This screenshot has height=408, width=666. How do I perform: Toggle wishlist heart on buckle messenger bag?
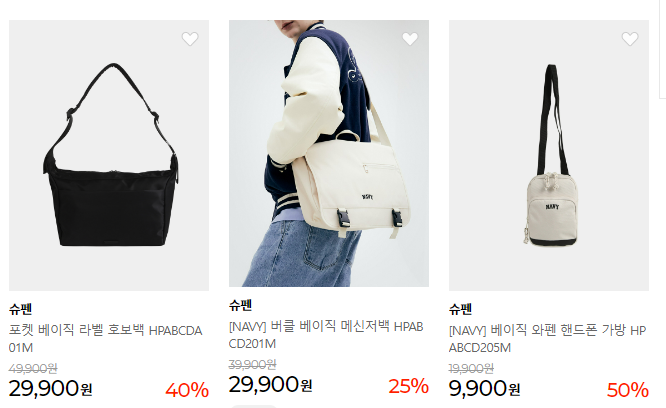(410, 39)
